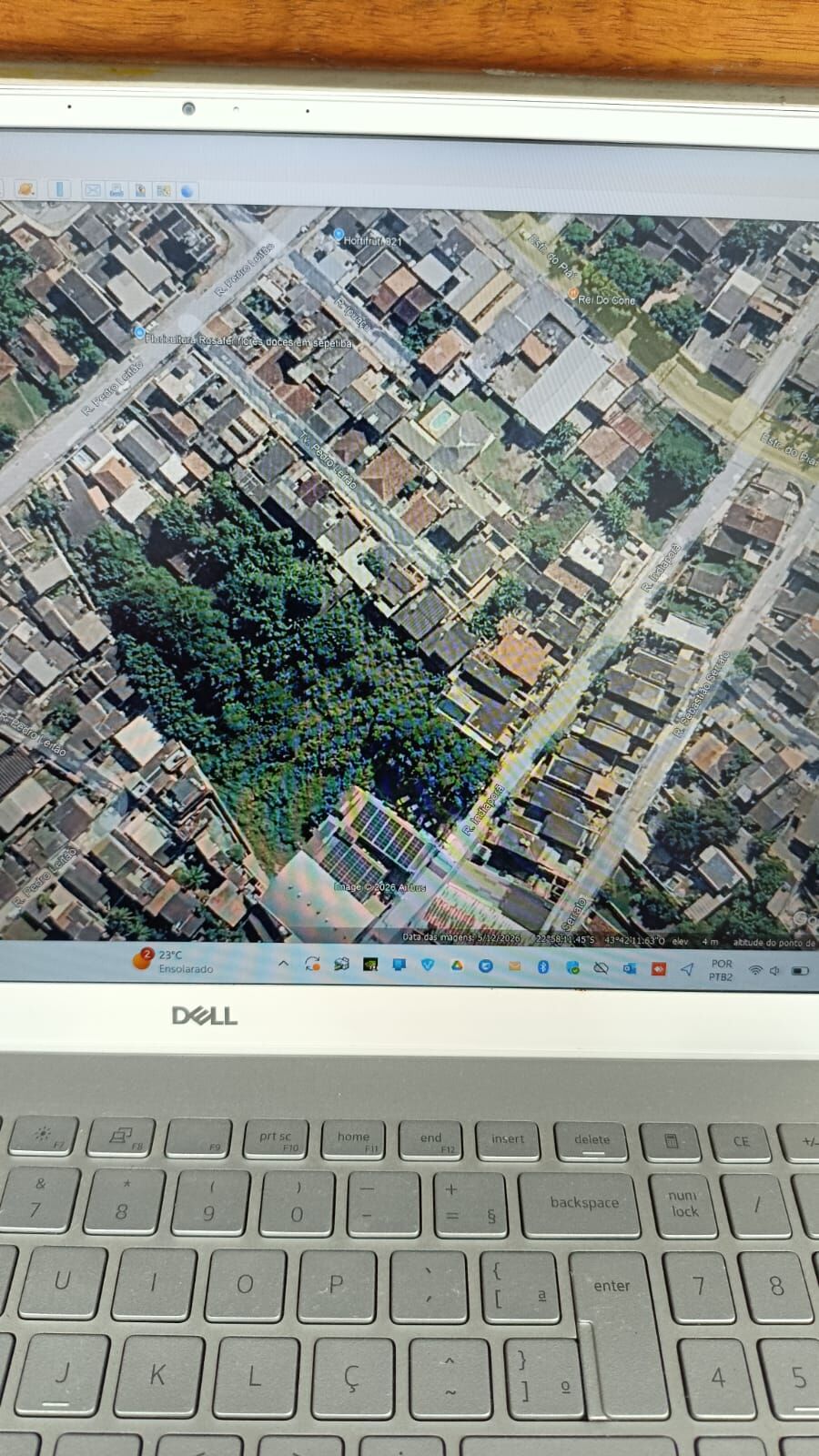Select the Ruler measuring tool
The image size is (819, 1456).
59,189
